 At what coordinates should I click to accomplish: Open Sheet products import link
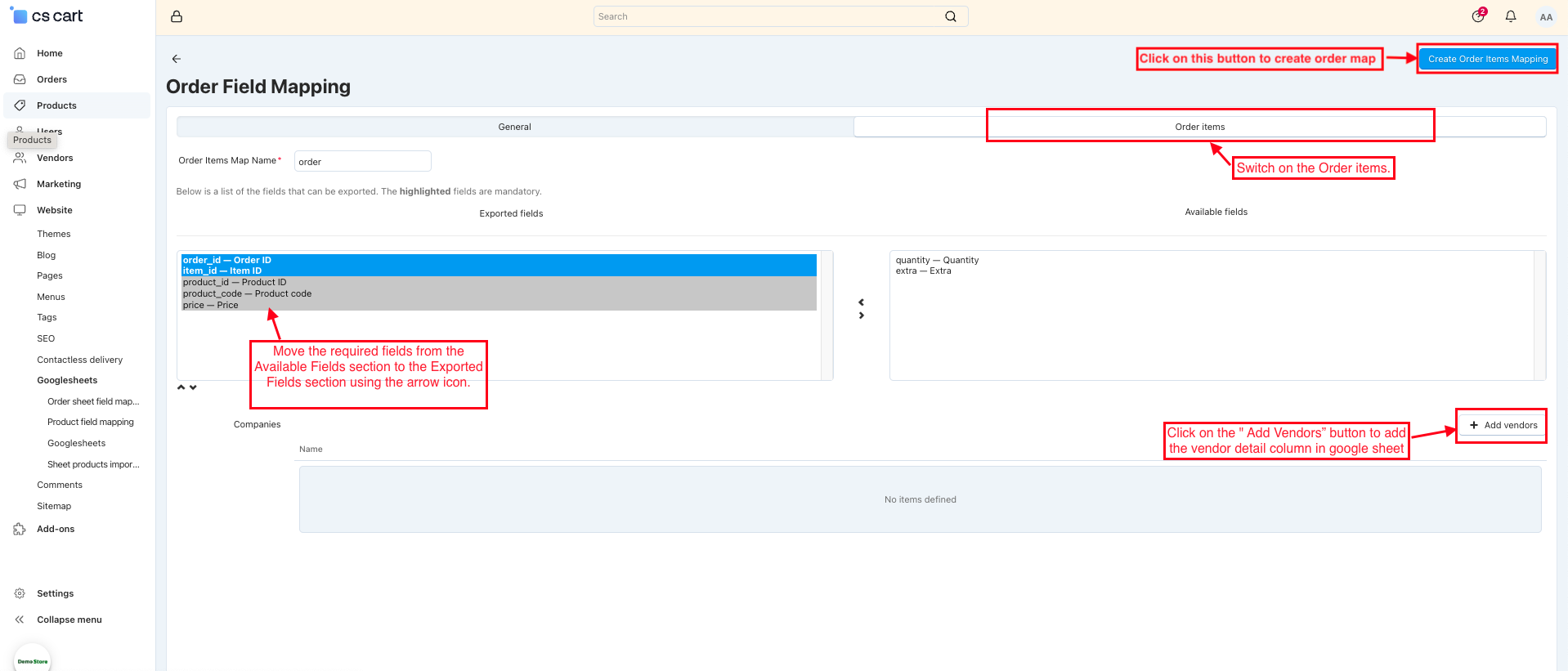93,464
